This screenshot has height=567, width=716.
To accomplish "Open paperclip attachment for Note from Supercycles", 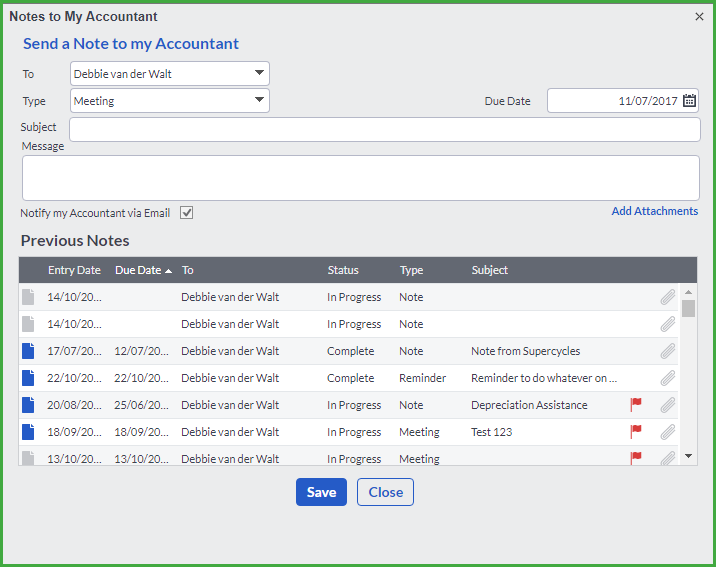I will tap(668, 351).
